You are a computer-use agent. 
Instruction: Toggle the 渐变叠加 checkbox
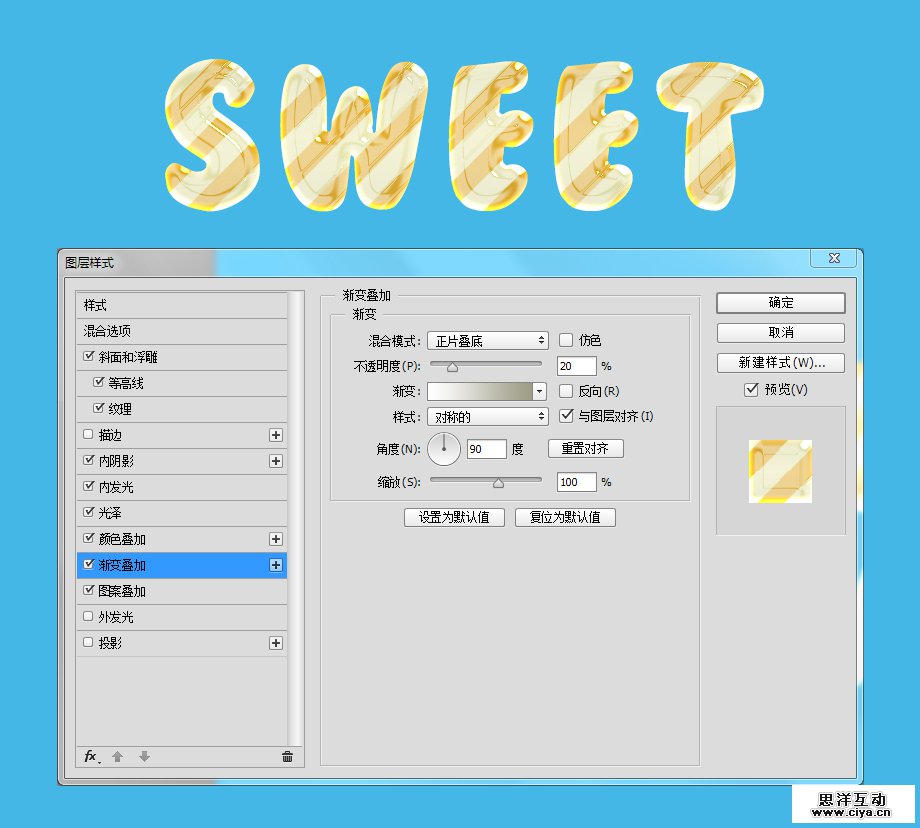click(89, 564)
